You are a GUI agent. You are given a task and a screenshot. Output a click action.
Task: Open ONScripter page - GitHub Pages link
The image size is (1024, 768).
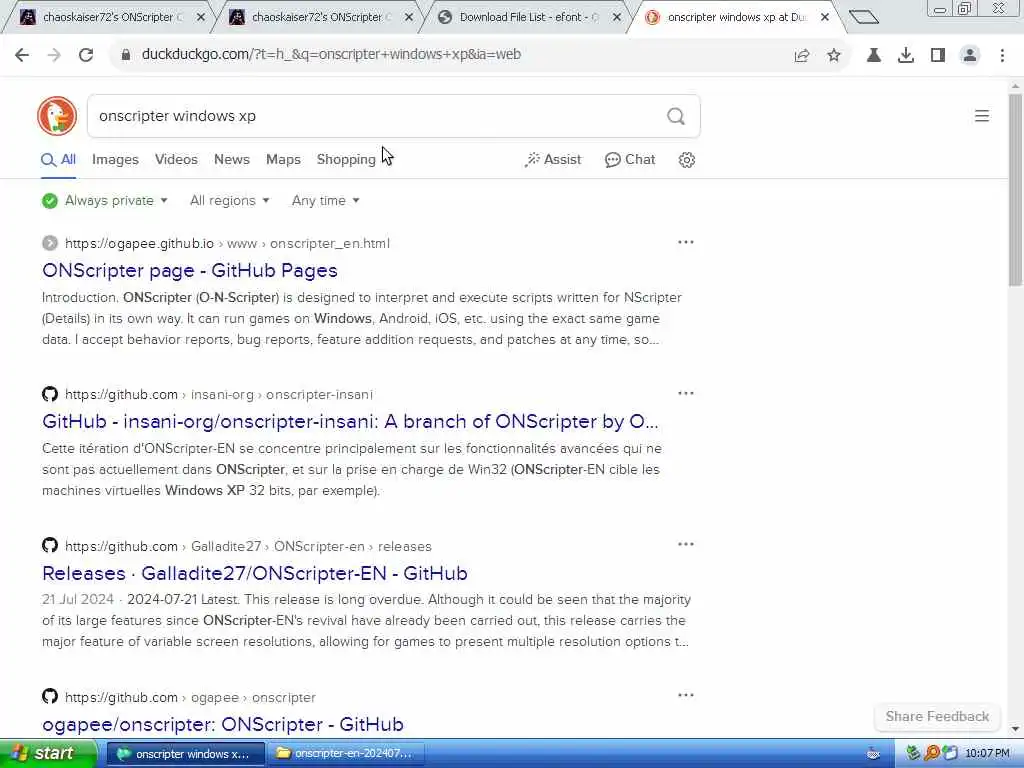pyautogui.click(x=190, y=270)
